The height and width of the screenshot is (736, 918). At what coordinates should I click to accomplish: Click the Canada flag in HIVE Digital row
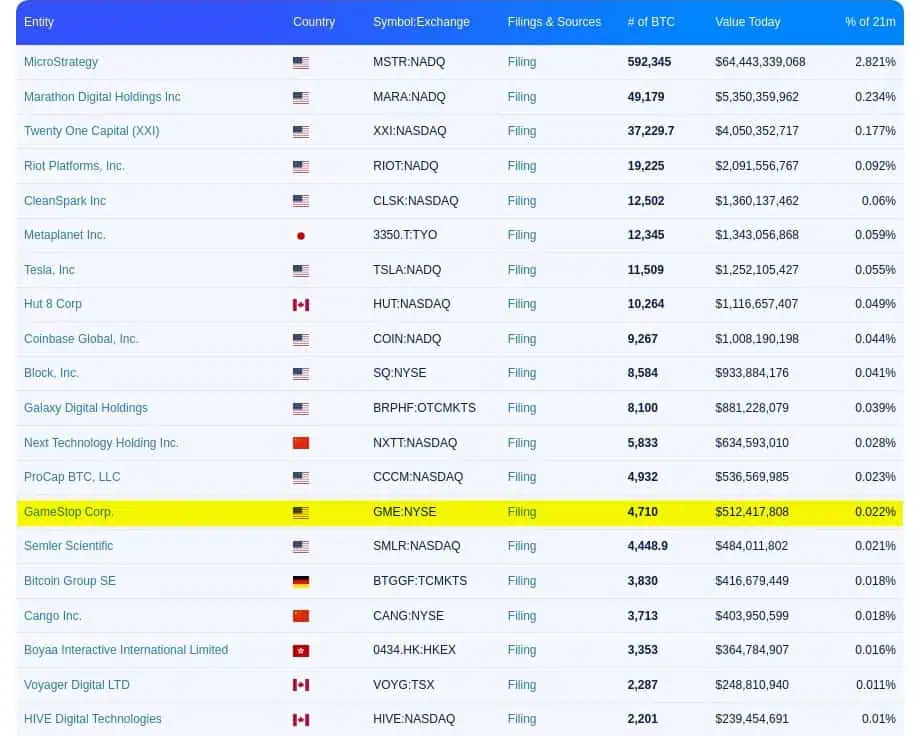click(x=301, y=720)
